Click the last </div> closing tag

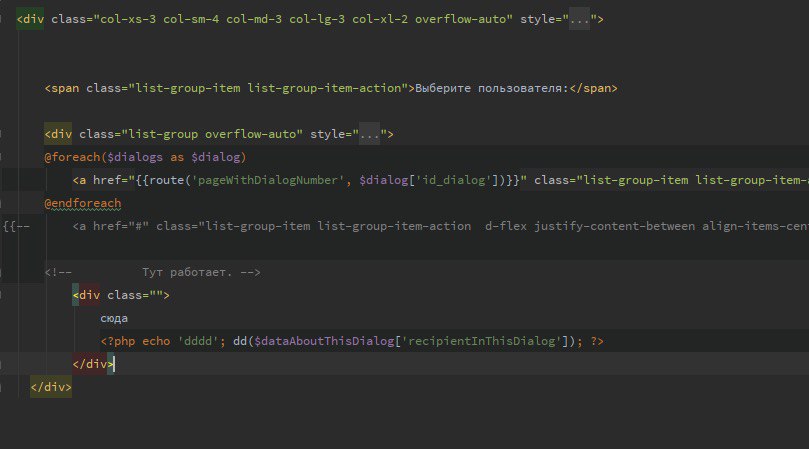(x=51, y=387)
